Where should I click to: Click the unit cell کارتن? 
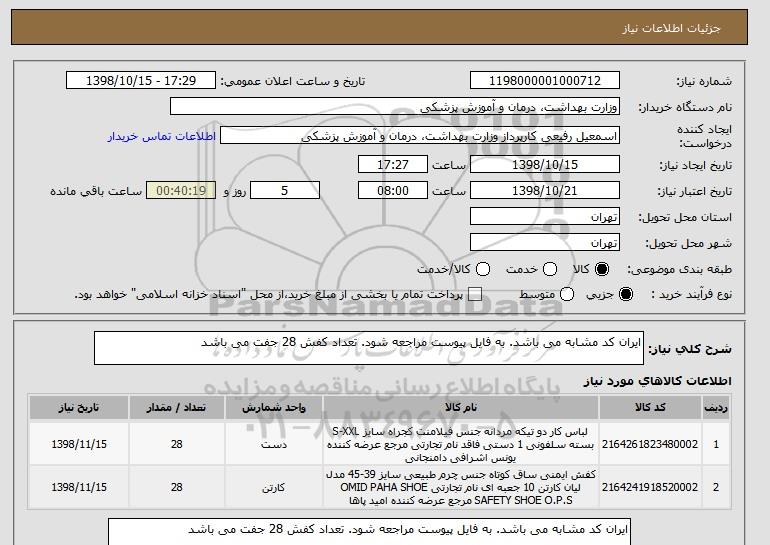point(274,487)
